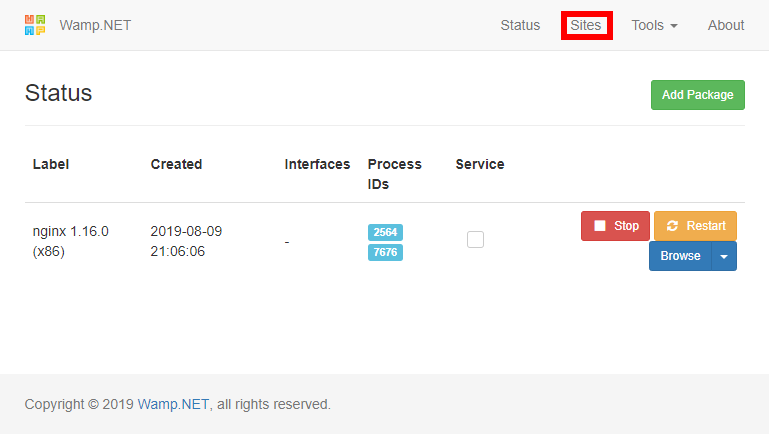Click the Label column header

pyautogui.click(x=51, y=164)
